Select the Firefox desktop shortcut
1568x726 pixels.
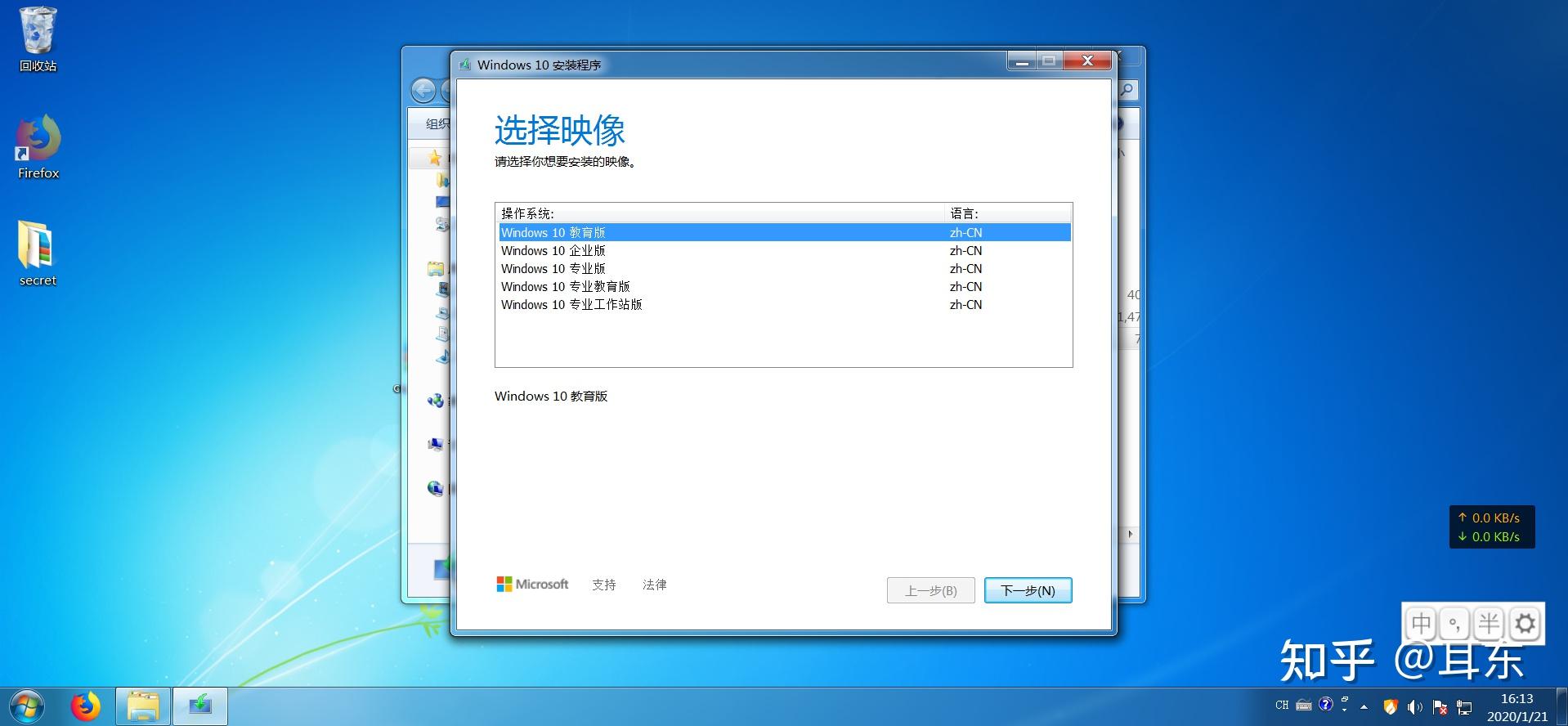tap(38, 147)
